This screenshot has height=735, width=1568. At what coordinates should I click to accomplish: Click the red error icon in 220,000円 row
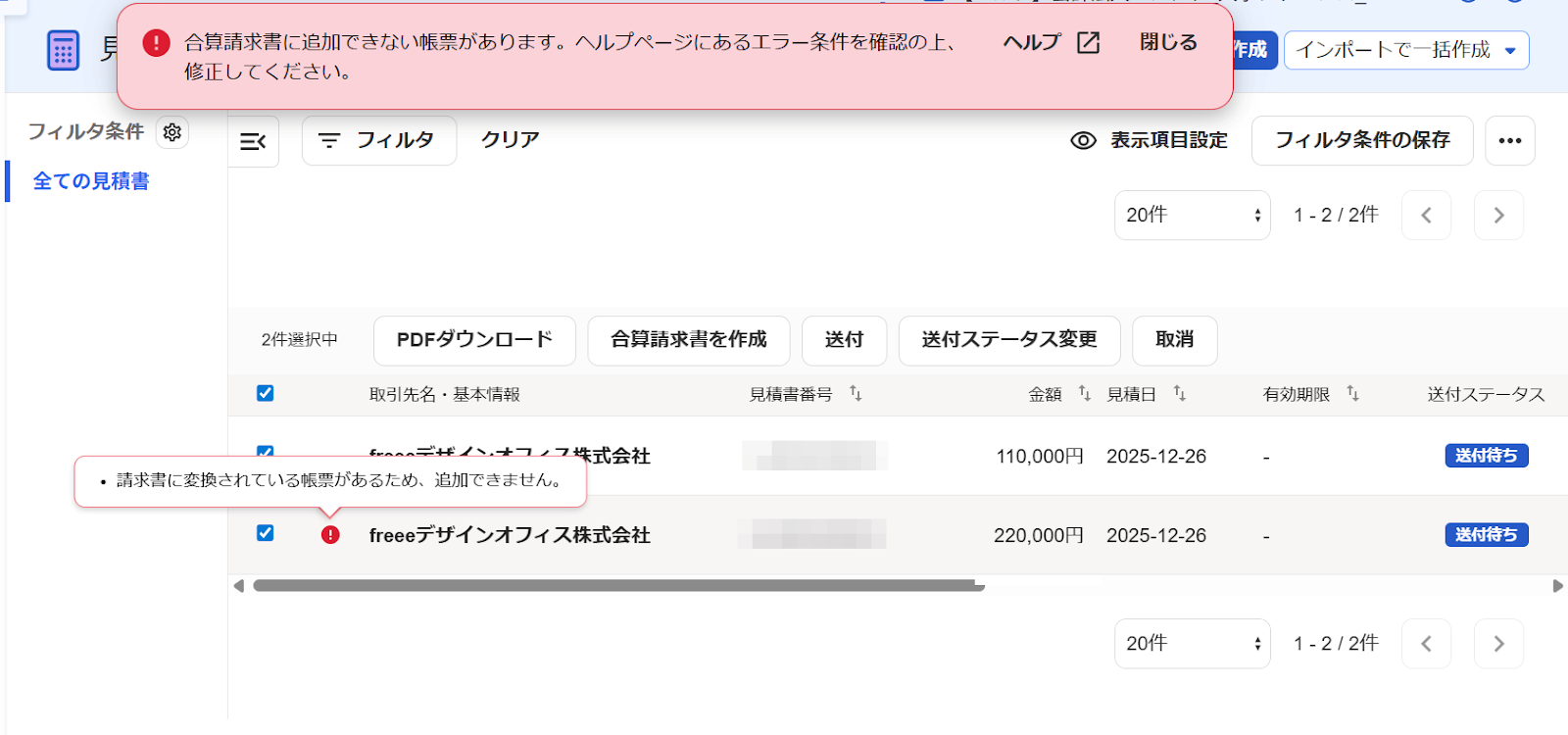pyautogui.click(x=330, y=535)
